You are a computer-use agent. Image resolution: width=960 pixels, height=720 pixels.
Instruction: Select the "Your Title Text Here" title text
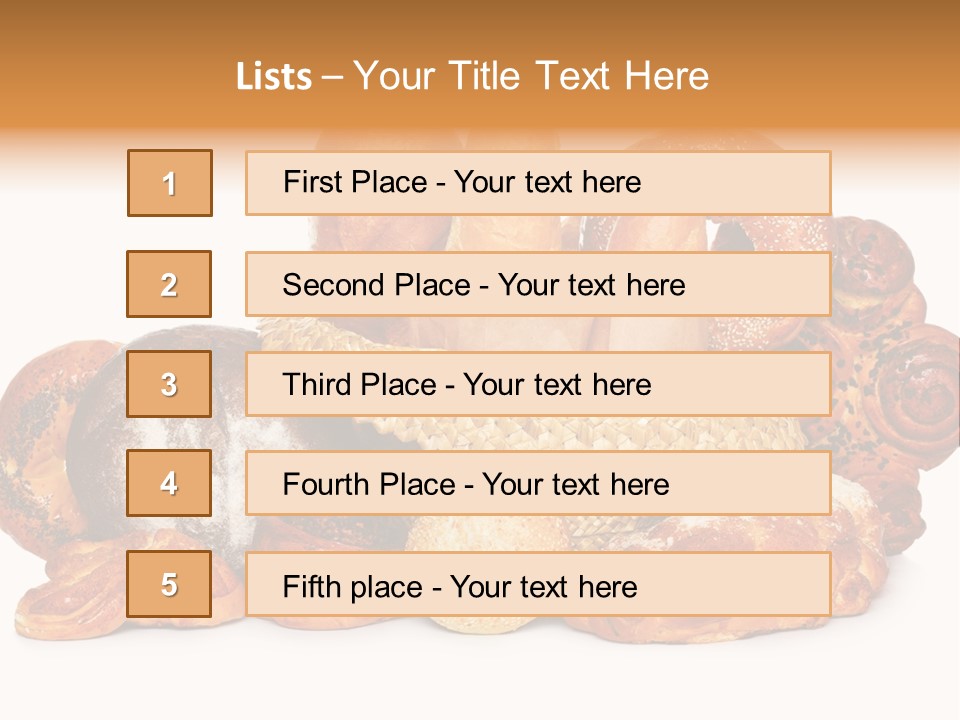(531, 76)
